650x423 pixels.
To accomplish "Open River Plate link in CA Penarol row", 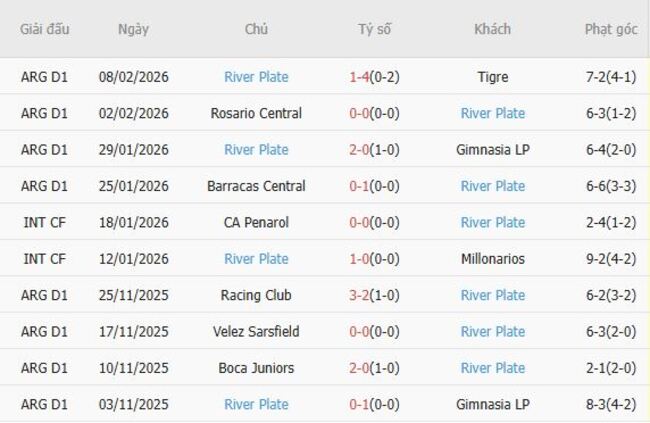I will [492, 222].
